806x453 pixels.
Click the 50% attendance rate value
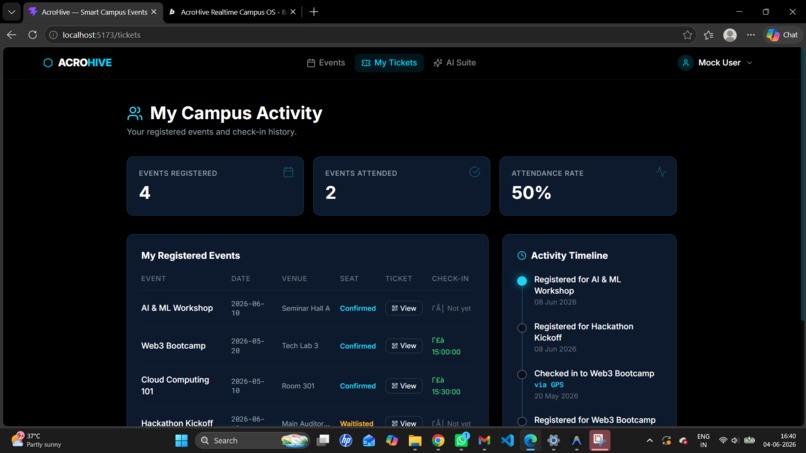(x=531, y=193)
